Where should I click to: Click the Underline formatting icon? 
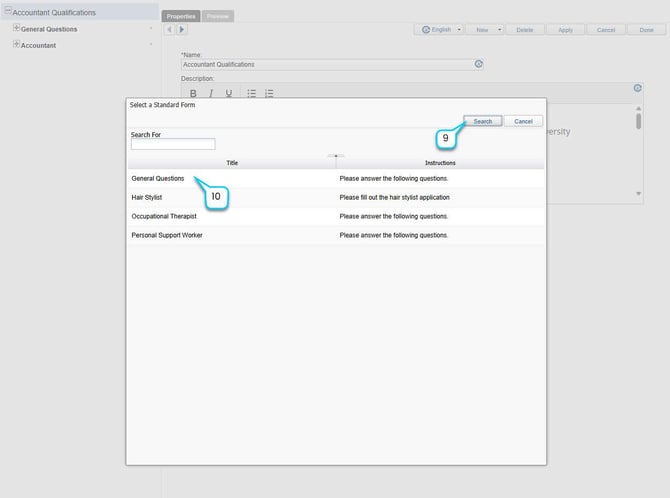(229, 93)
